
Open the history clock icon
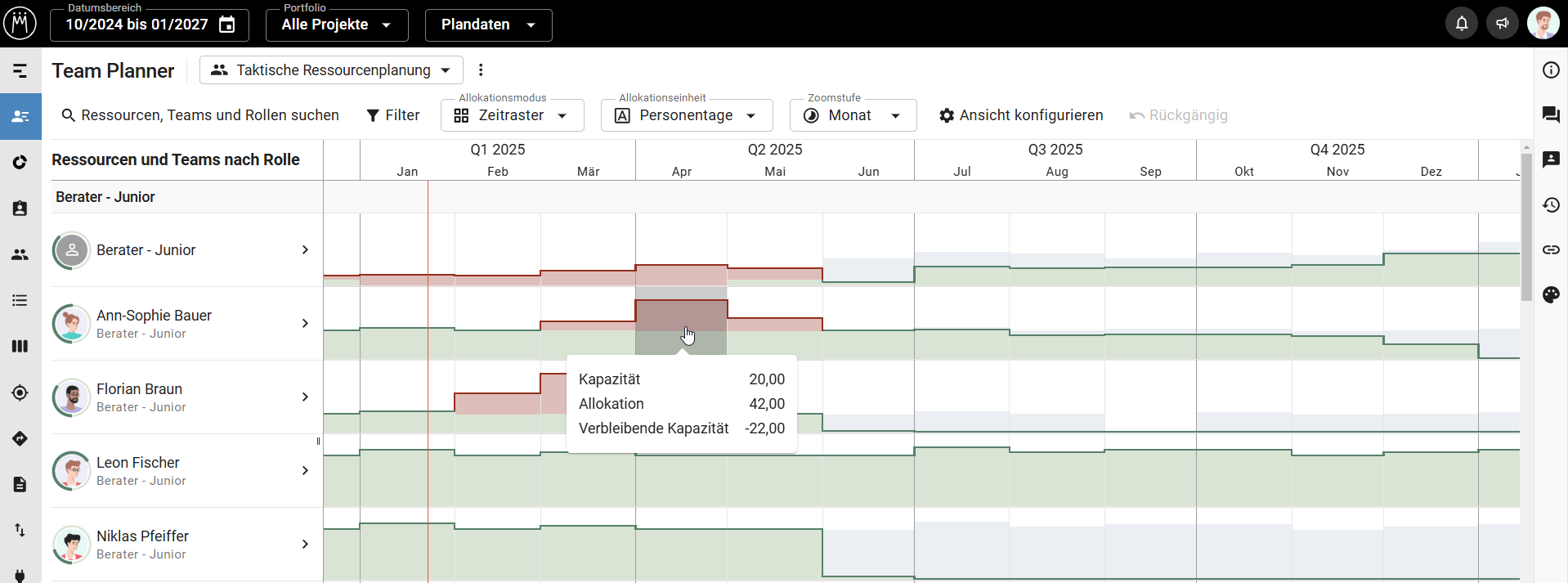click(x=1551, y=204)
